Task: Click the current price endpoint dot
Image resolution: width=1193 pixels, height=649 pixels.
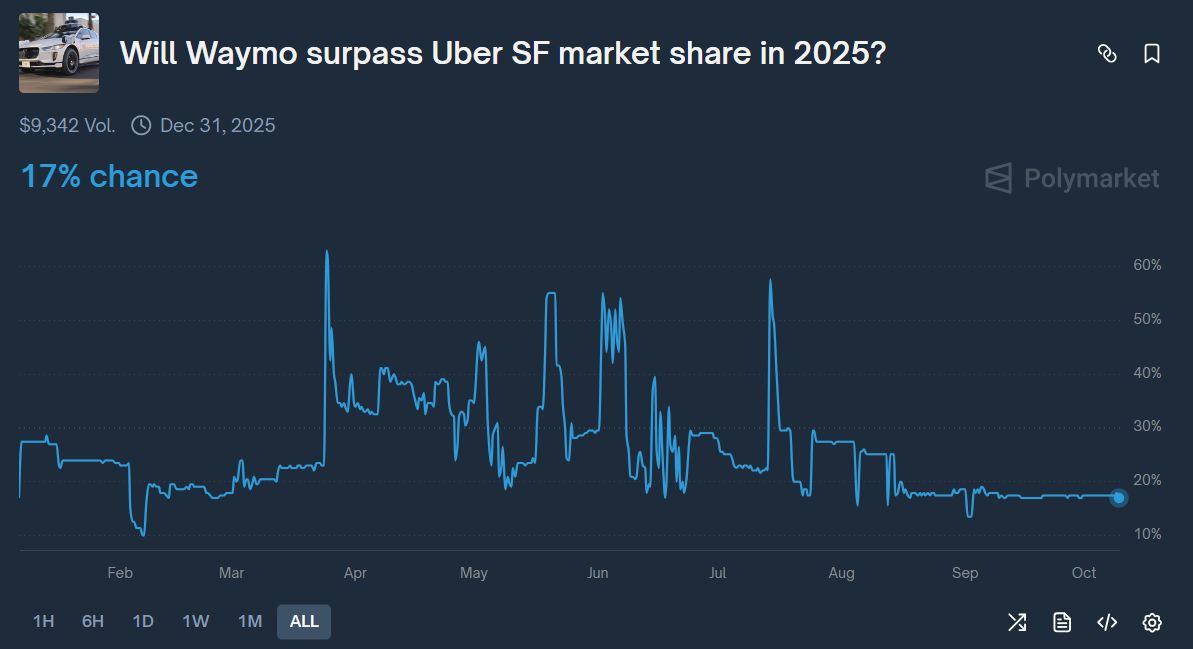Action: 1119,497
